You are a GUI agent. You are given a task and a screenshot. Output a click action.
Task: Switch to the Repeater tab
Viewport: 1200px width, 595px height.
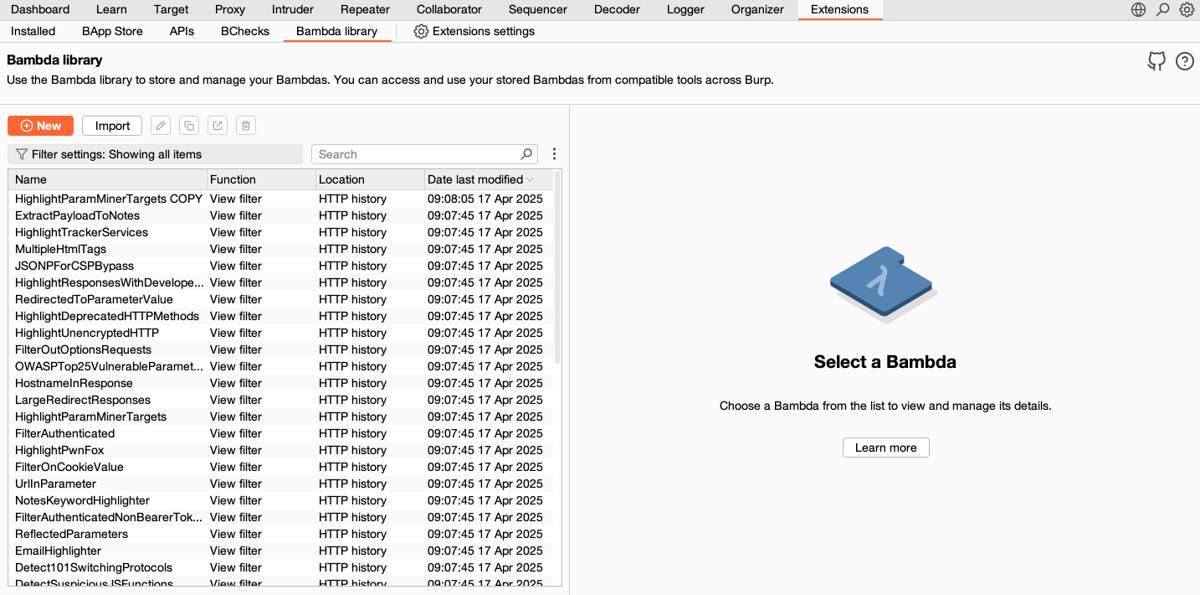365,10
